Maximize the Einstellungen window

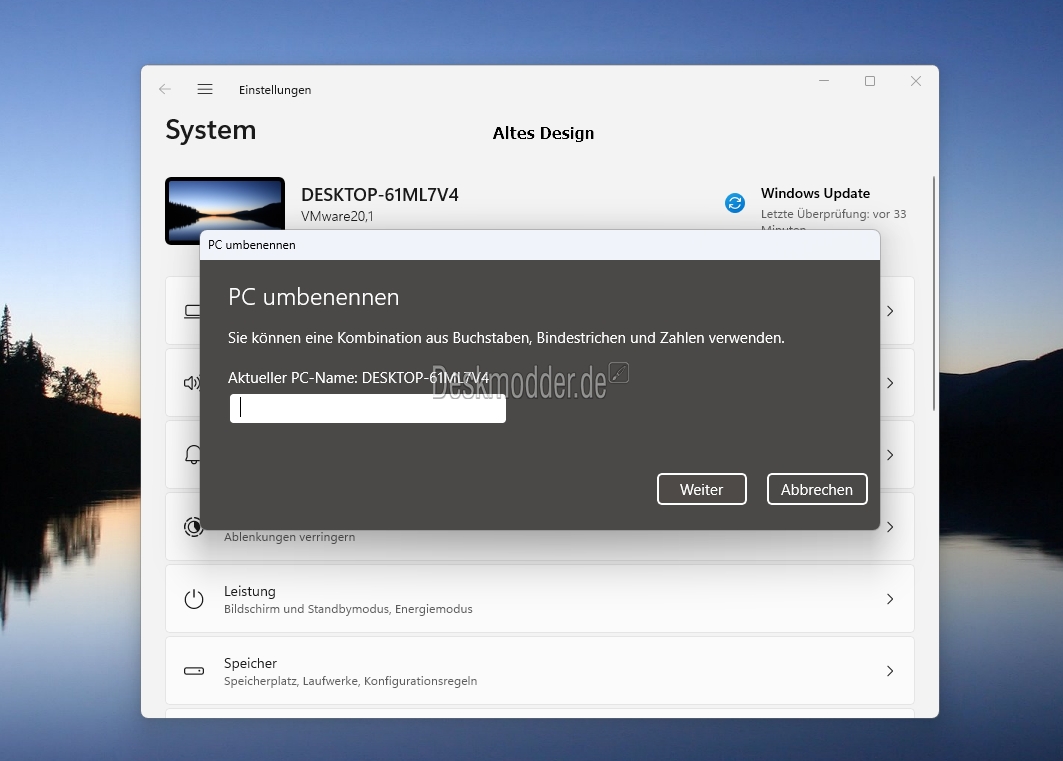pos(870,81)
